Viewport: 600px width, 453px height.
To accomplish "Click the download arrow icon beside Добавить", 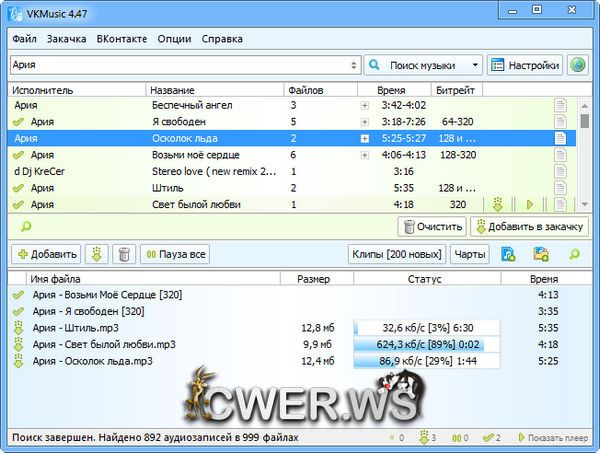I will pyautogui.click(x=96, y=254).
